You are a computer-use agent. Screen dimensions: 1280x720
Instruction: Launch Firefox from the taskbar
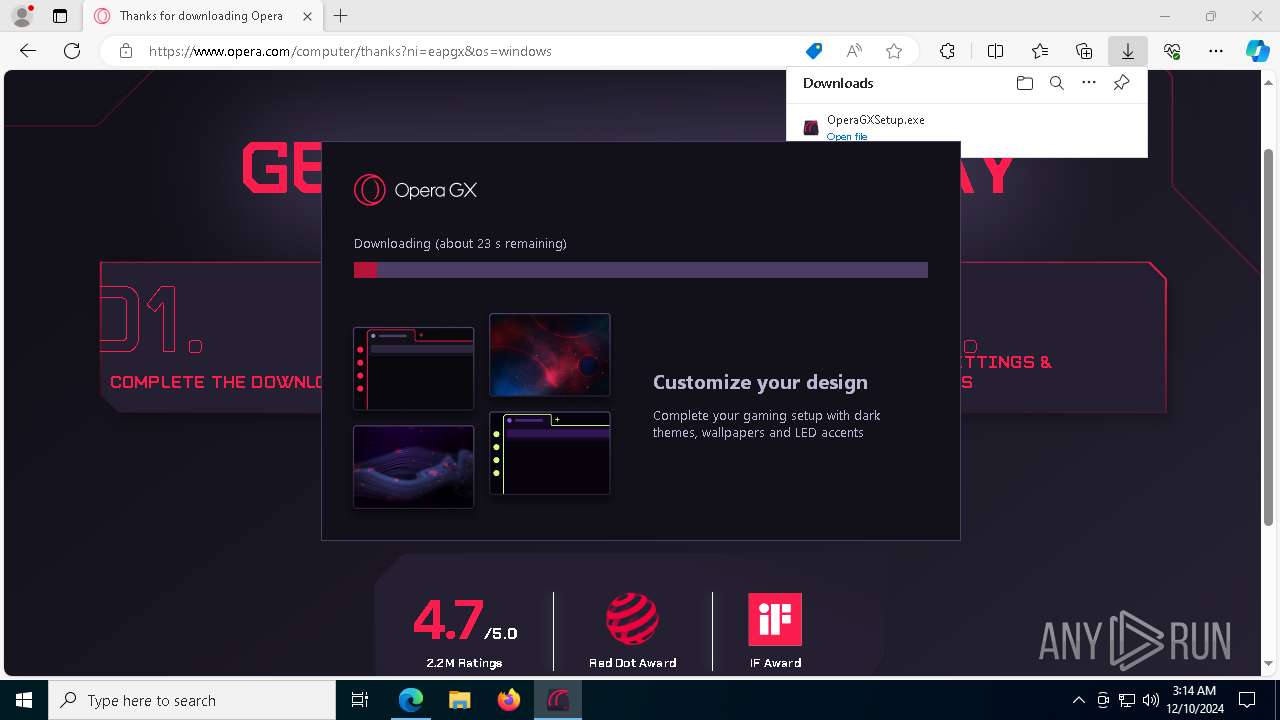coord(509,700)
